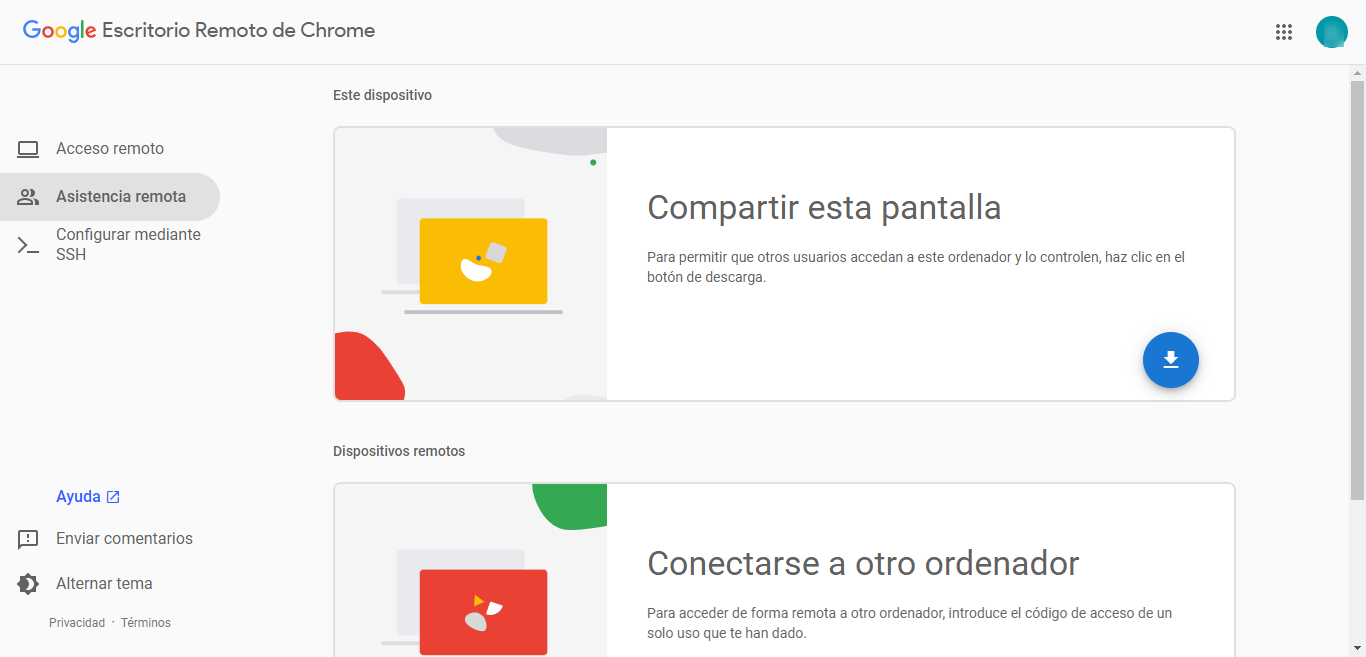The height and width of the screenshot is (657, 1366).
Task: Click the people icon beside Asistencia remota
Action: pos(28,197)
